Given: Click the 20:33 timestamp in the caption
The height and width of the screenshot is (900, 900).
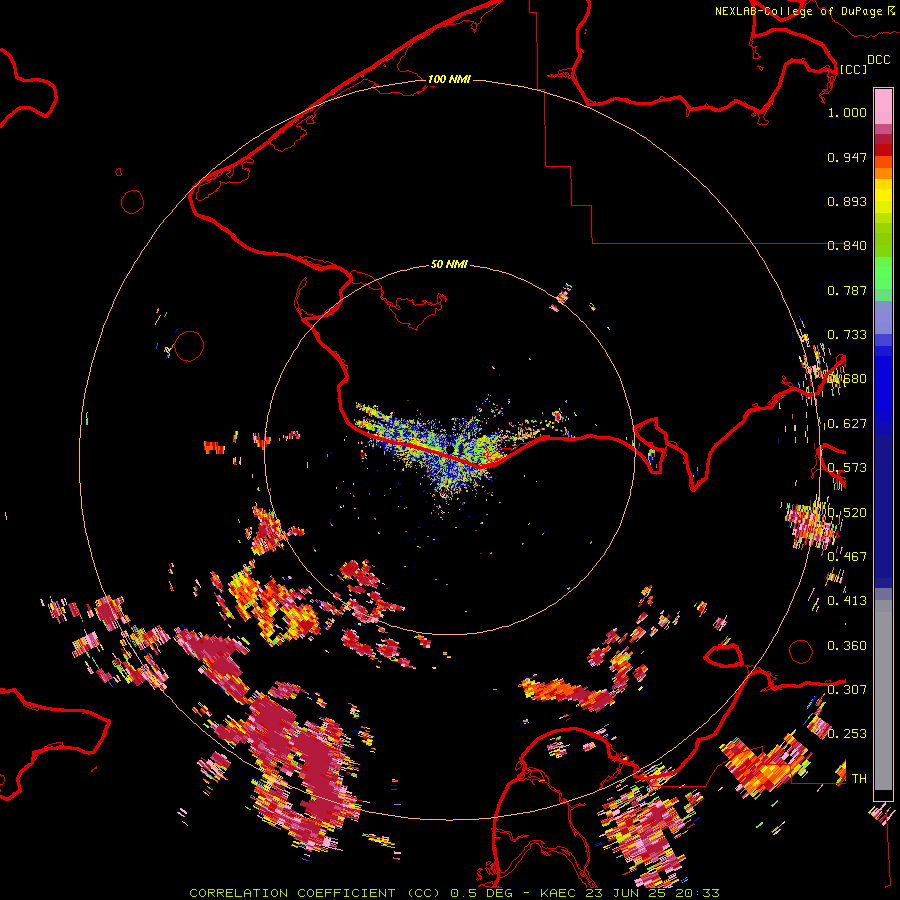Looking at the screenshot, I should click(699, 893).
